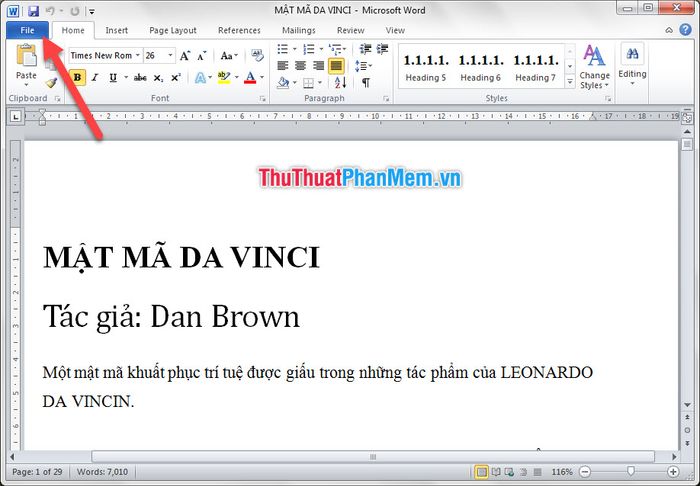Open the font size dropdown

(x=171, y=56)
